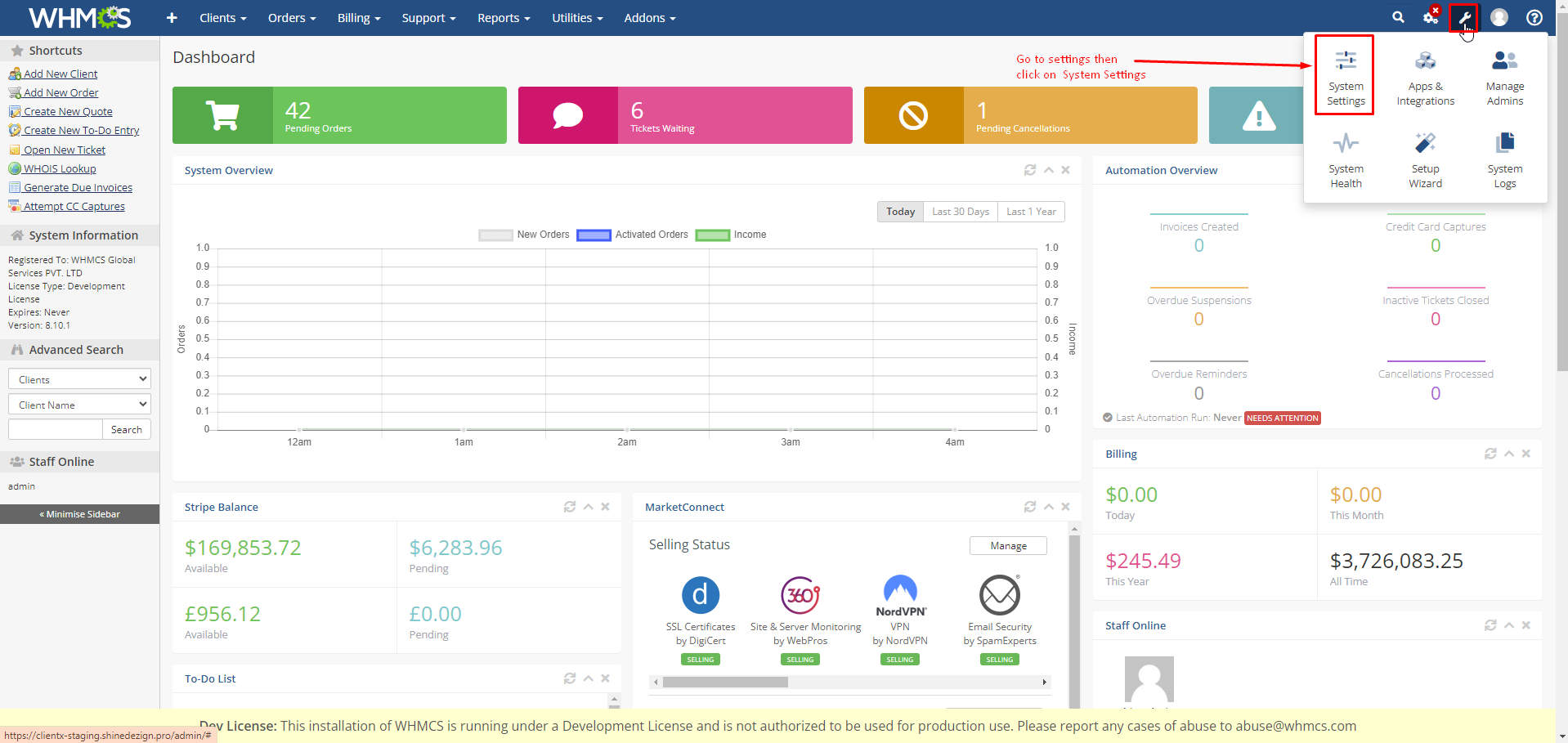Collapse the System Overview panel
Viewport: 1568px width, 743px height.
click(1048, 170)
